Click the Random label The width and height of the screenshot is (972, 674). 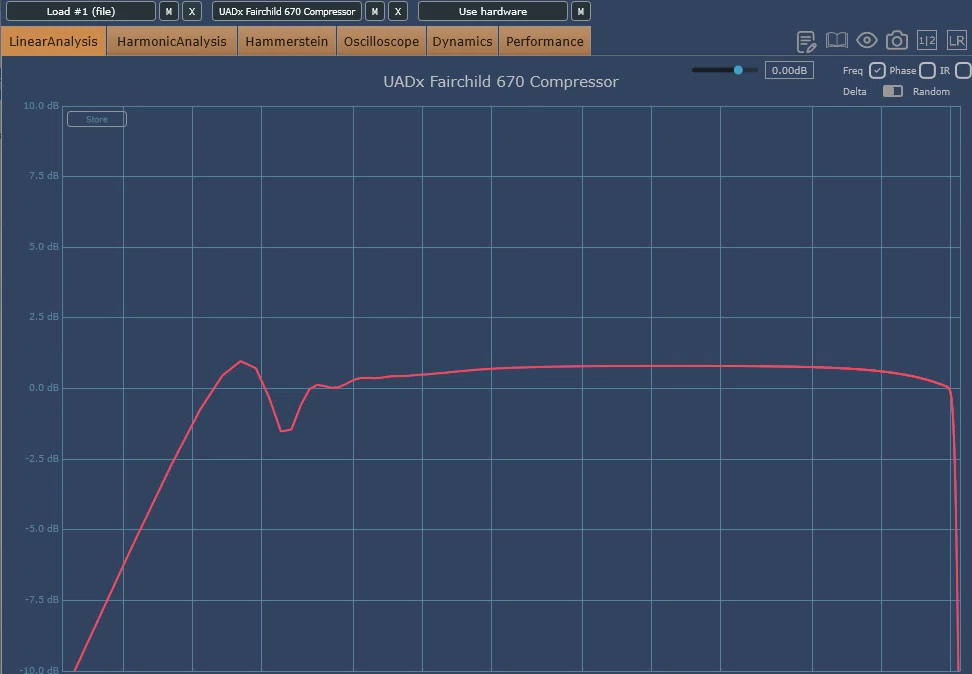coord(931,91)
